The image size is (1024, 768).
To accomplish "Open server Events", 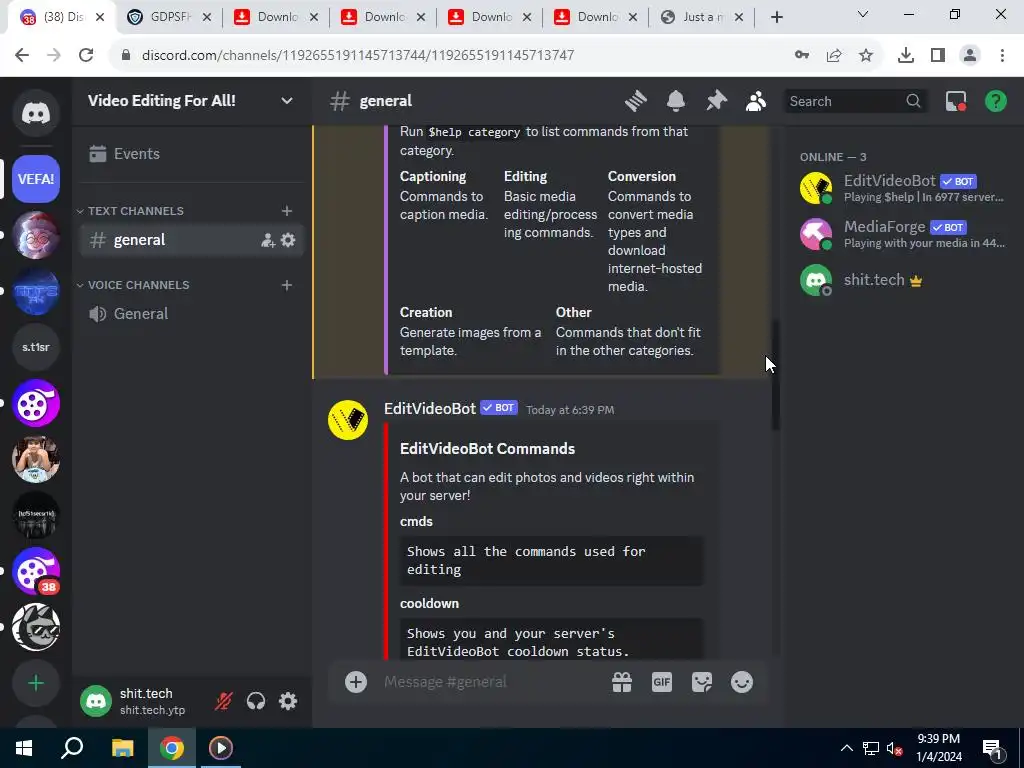I will point(191,153).
